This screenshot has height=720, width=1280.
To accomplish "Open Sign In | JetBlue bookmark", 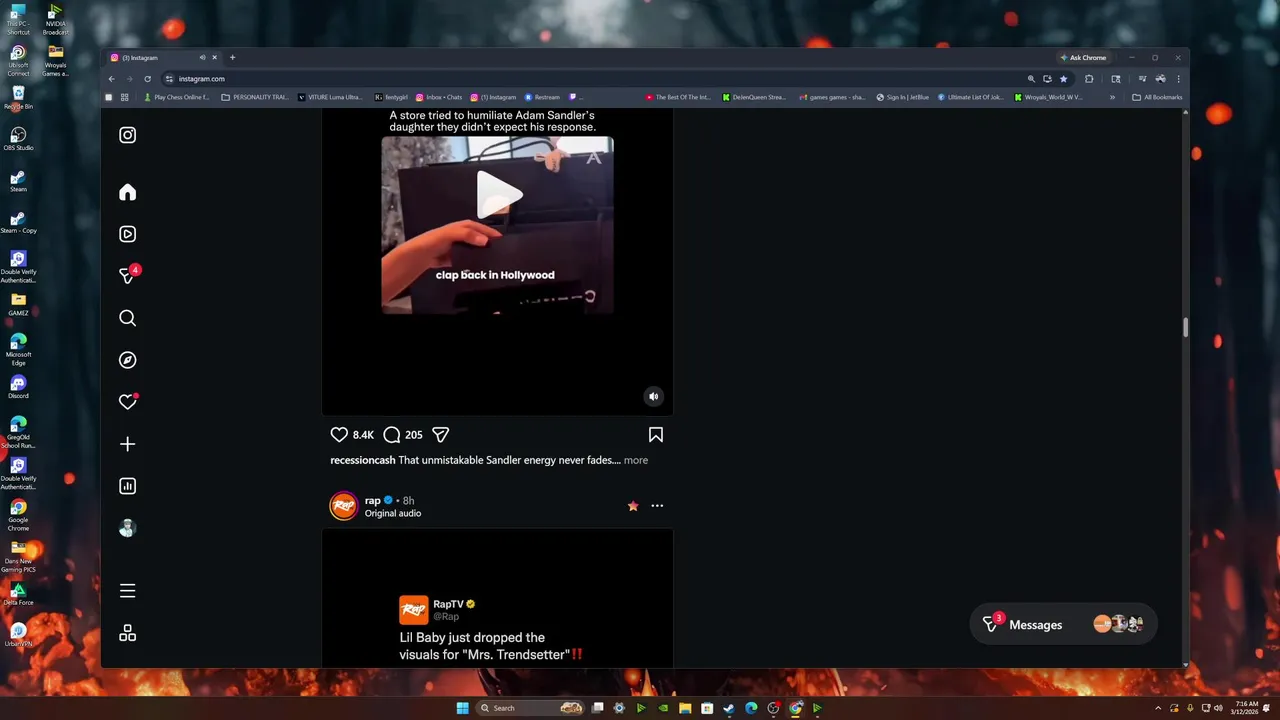I will (x=902, y=97).
